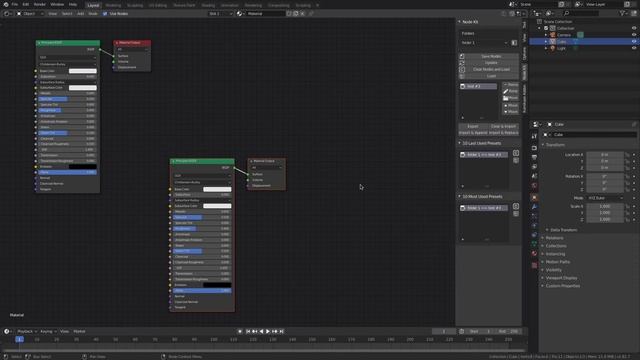Screen dimensions: 640x360
Task: Open the Scene properties tab icon
Action: pos(534,176)
